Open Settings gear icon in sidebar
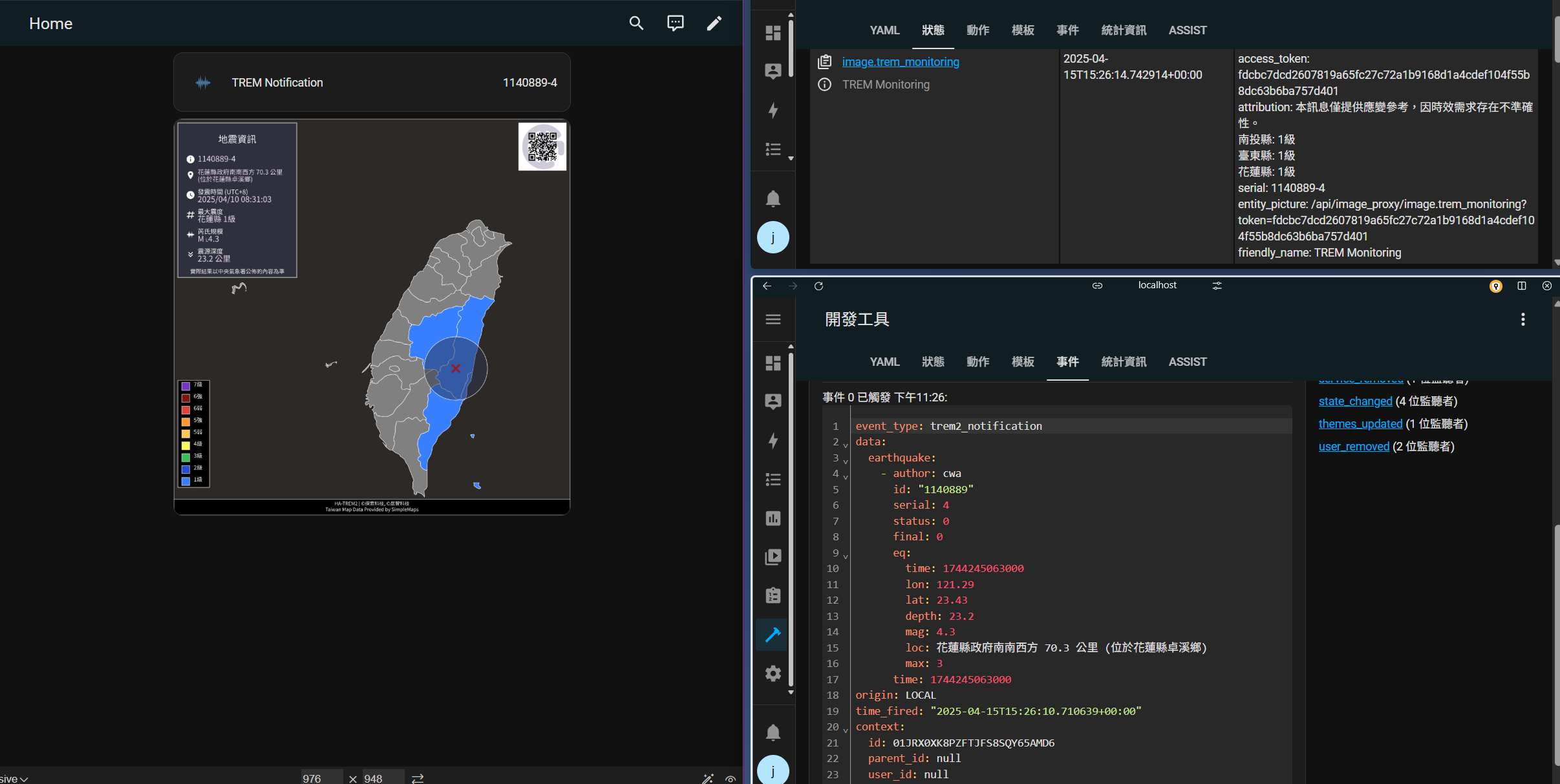 pos(773,673)
